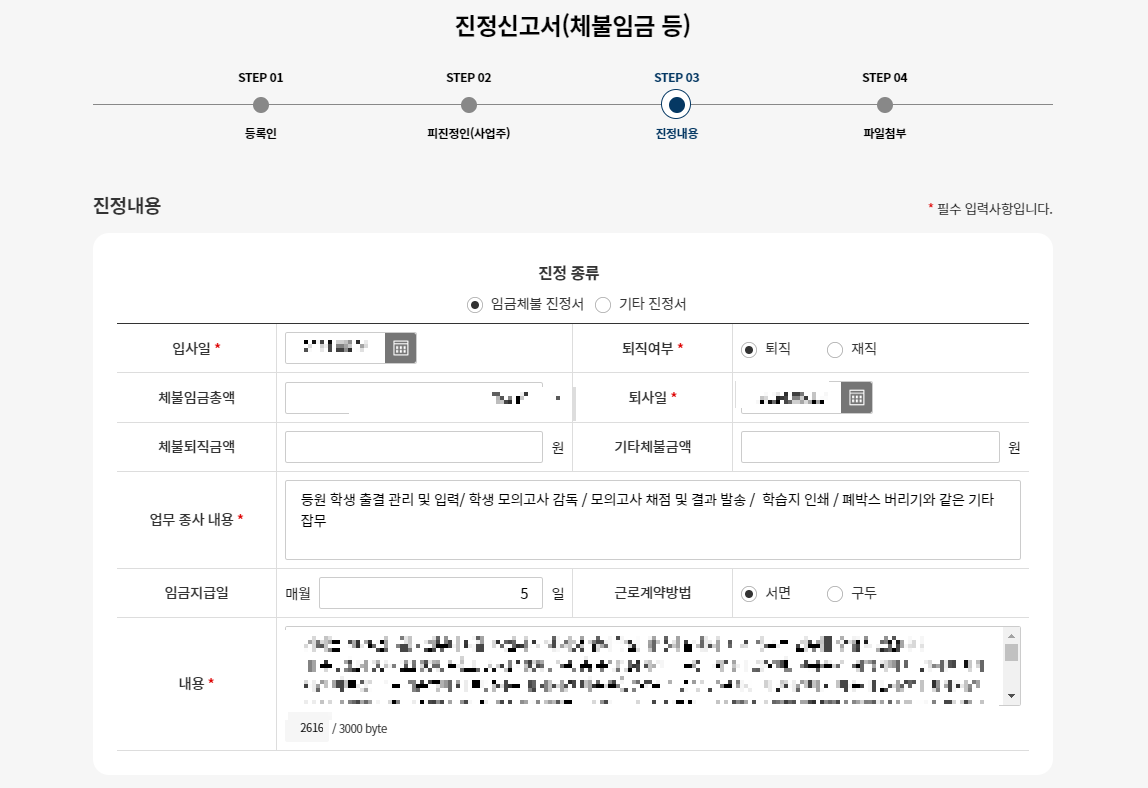Open the calendar picker for 퇴사일

coord(858,397)
